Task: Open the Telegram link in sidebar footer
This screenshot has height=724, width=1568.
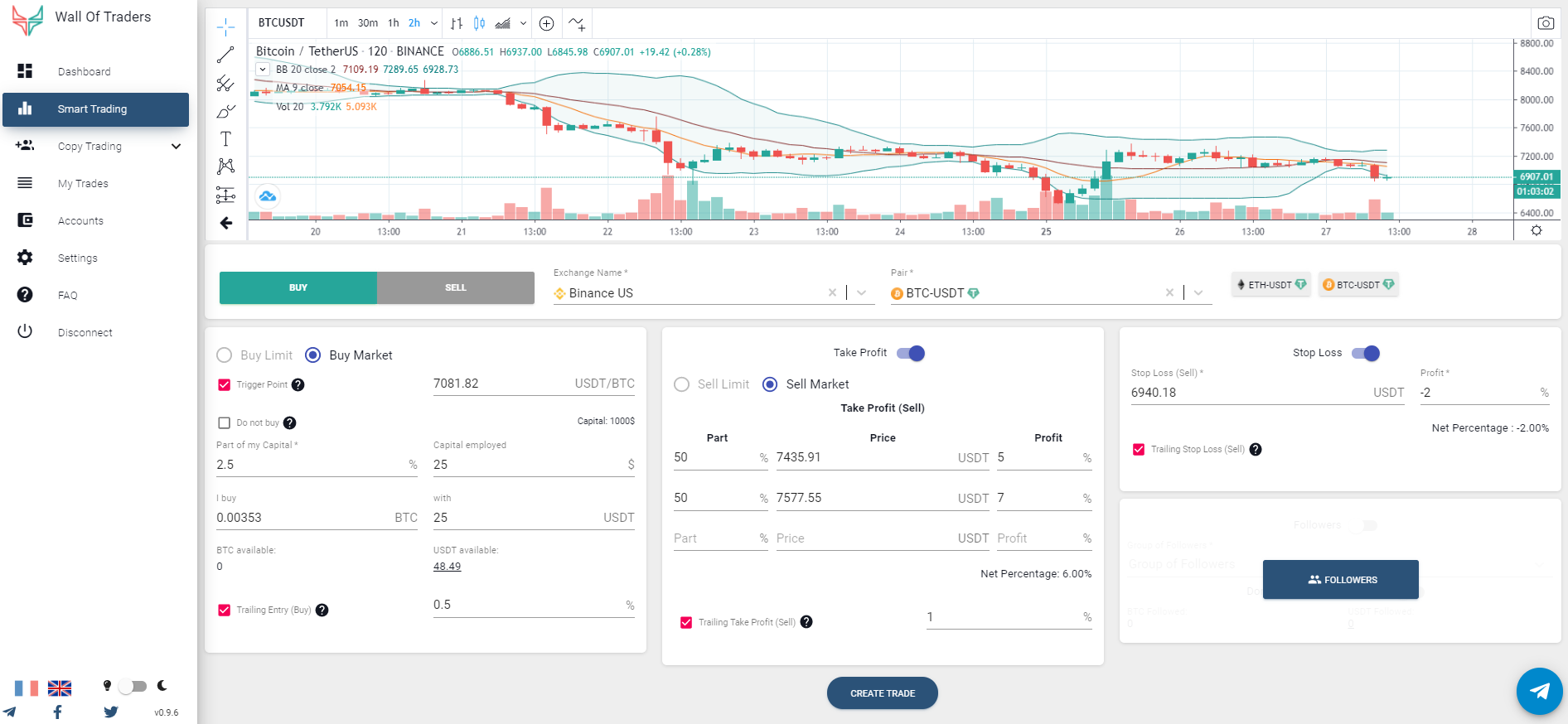Action: pyautogui.click(x=9, y=712)
